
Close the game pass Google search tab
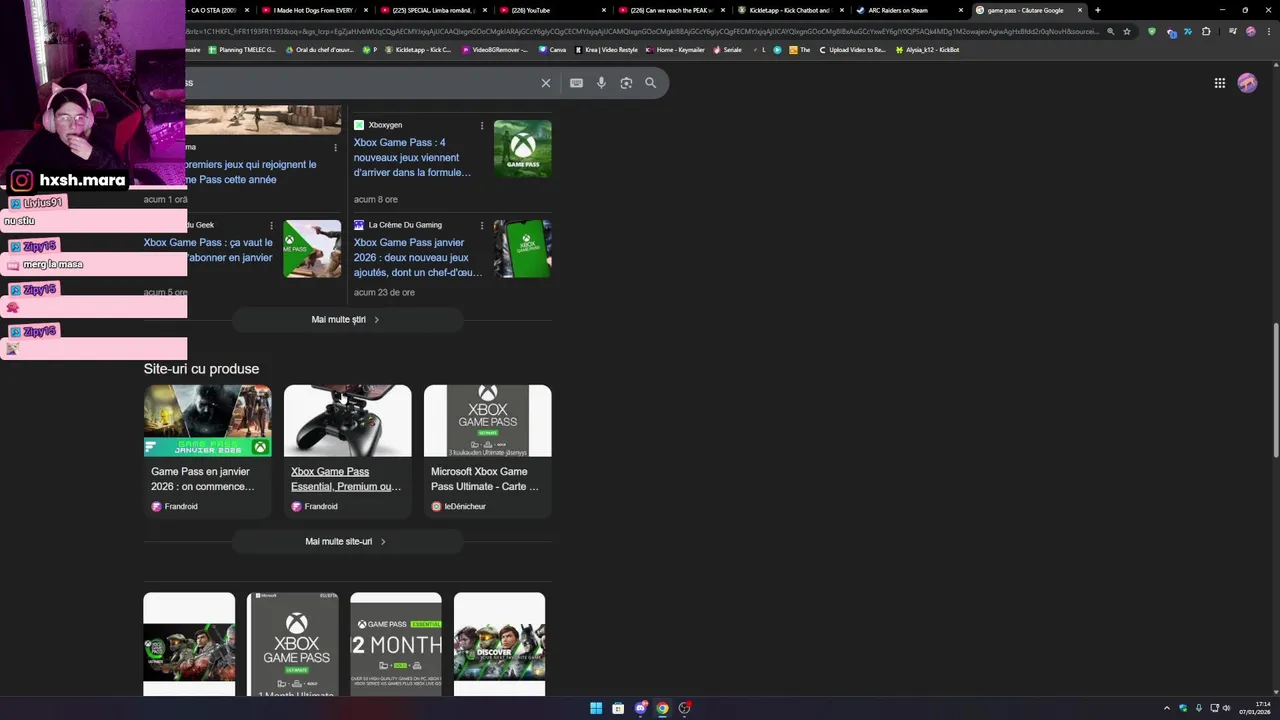1080,10
